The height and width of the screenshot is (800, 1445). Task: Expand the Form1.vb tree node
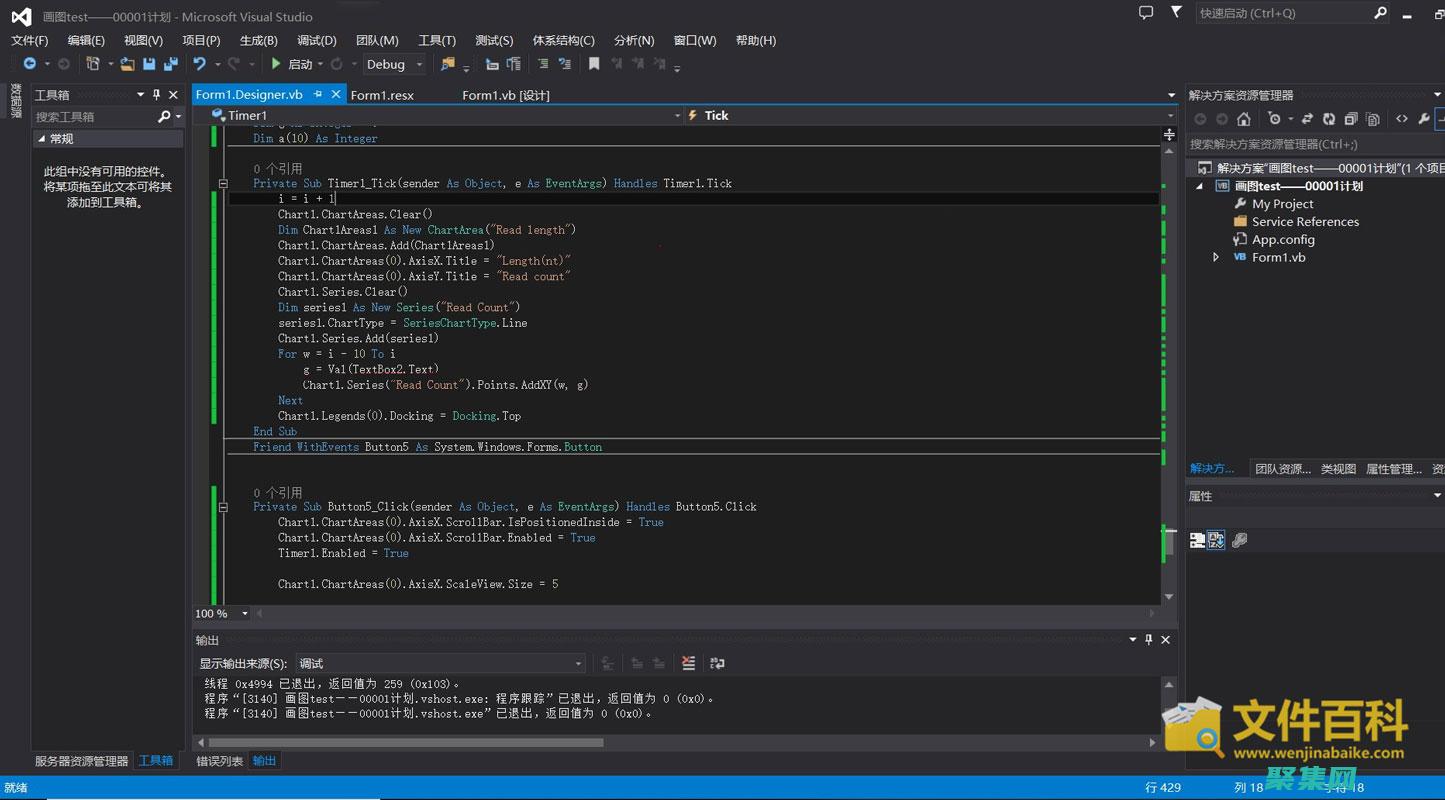pyautogui.click(x=1216, y=257)
